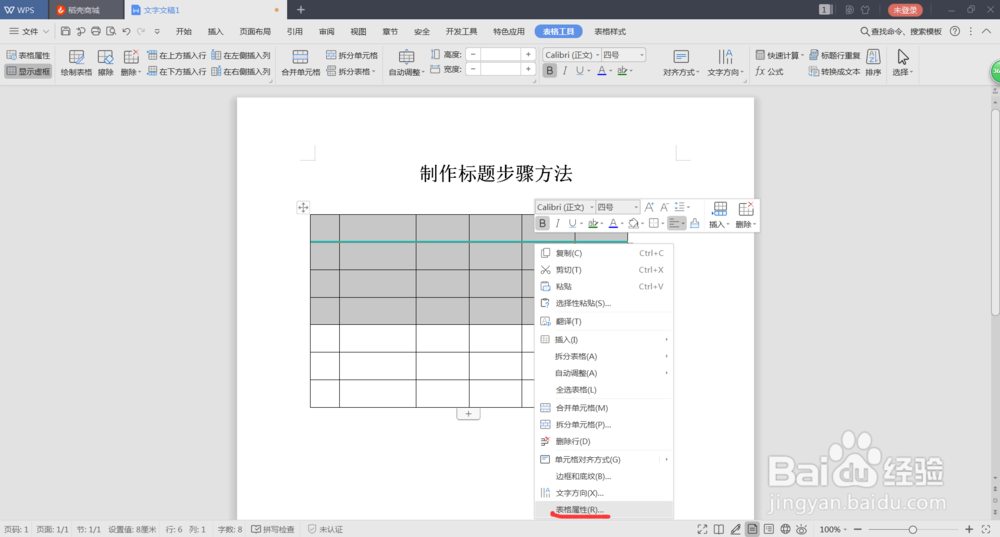Click format painter brush in mini toolbar
Viewport: 1000px width, 537px height.
pos(695,223)
